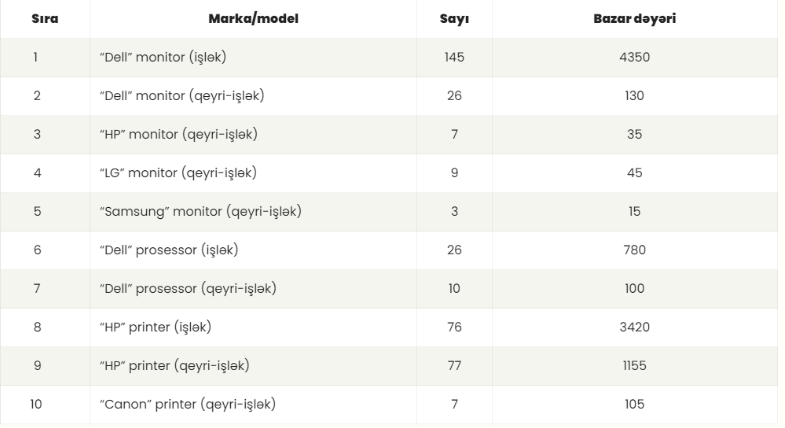Select the "Dell" monitor (qeyri-işlək) cell
The height and width of the screenshot is (428, 785).
[x=253, y=96]
